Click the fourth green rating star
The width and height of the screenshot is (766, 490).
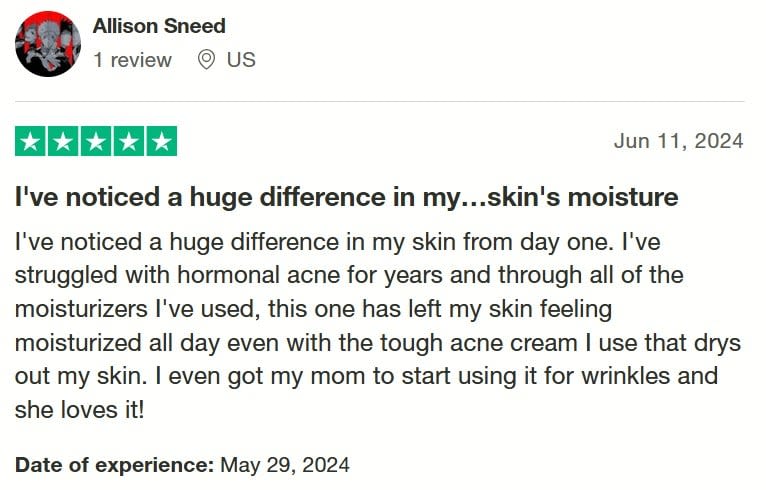click(128, 142)
